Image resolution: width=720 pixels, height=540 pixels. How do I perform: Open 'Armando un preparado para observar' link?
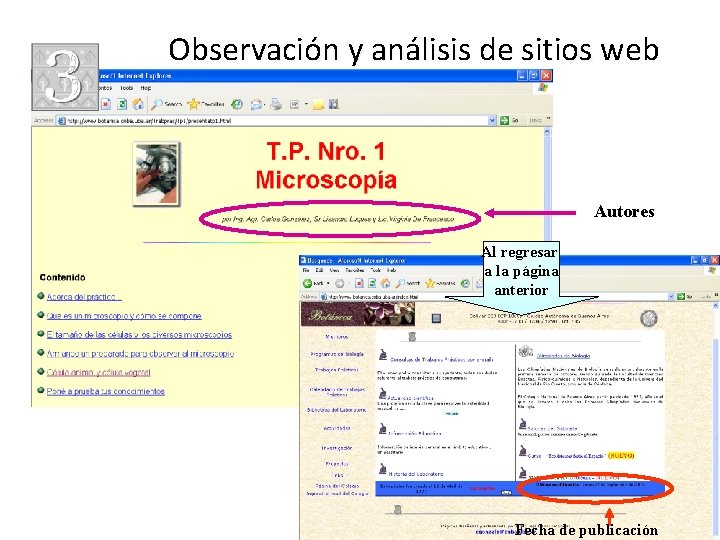pyautogui.click(x=140, y=354)
